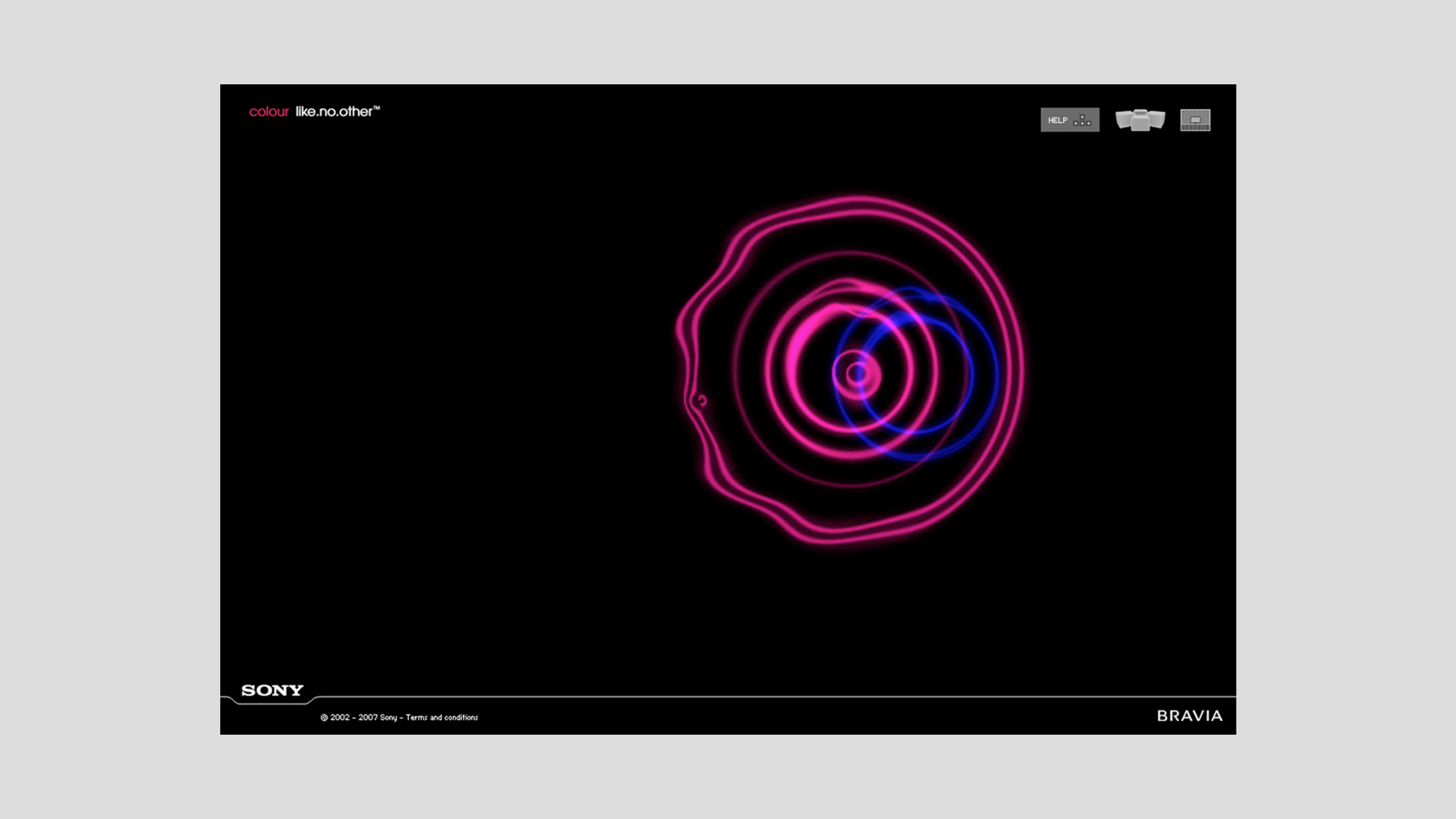This screenshot has height=819, width=1456.
Task: Open the Terms and conditions link
Action: pos(442,717)
